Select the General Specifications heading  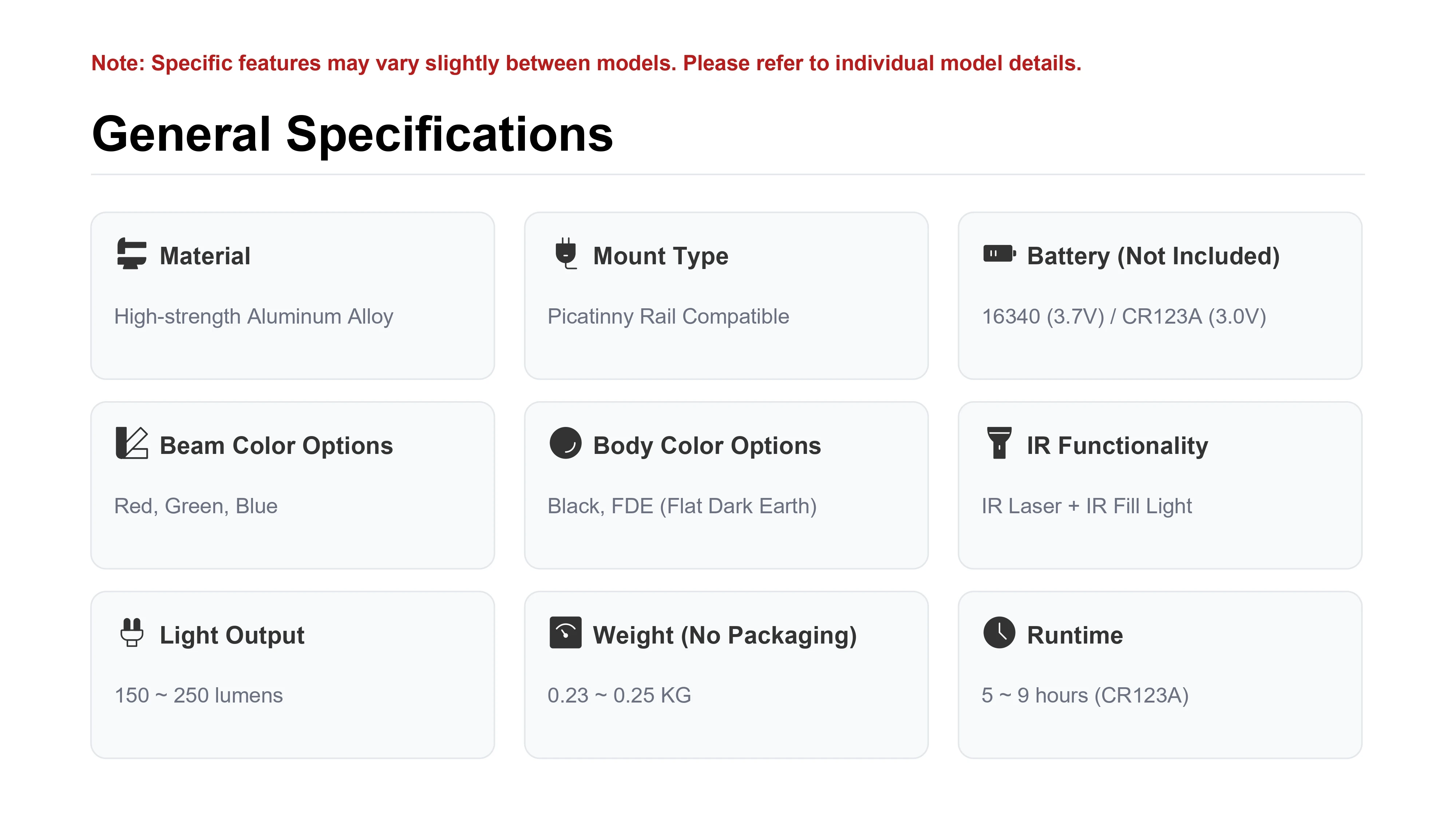point(352,134)
